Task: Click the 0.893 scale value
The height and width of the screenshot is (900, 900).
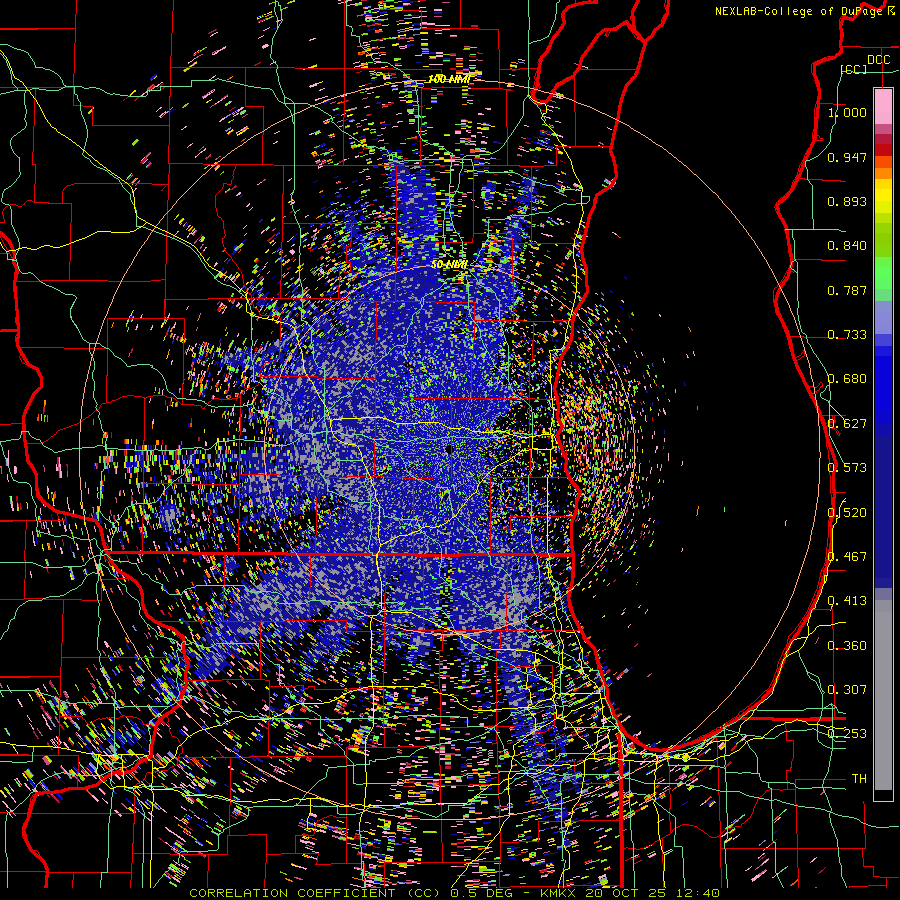Action: click(x=847, y=201)
